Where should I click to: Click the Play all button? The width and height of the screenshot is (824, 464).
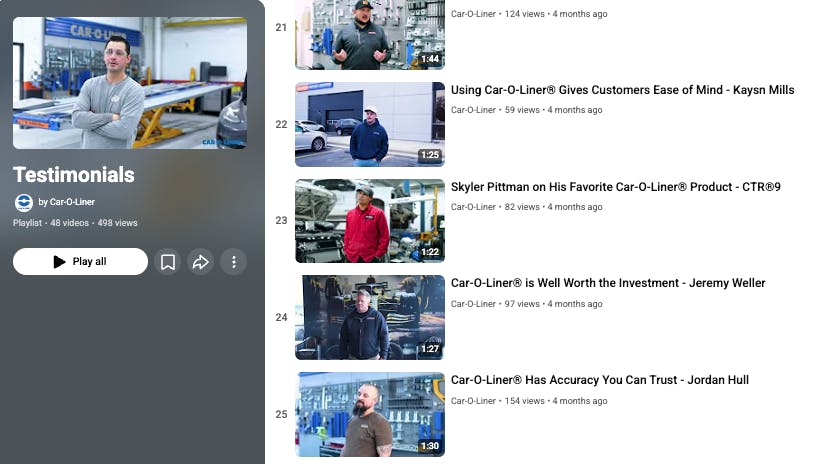(80, 262)
